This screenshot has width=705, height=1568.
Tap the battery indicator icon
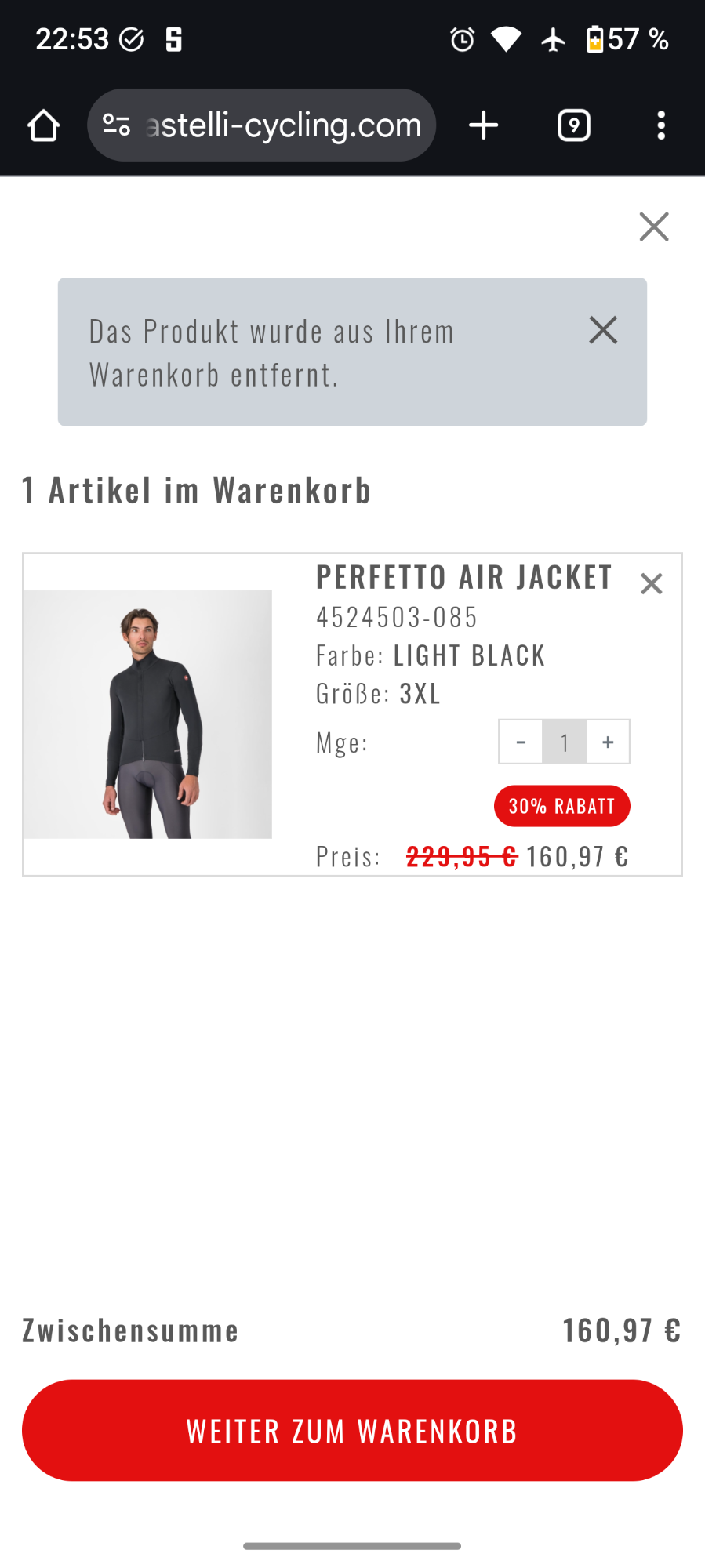pyautogui.click(x=595, y=39)
